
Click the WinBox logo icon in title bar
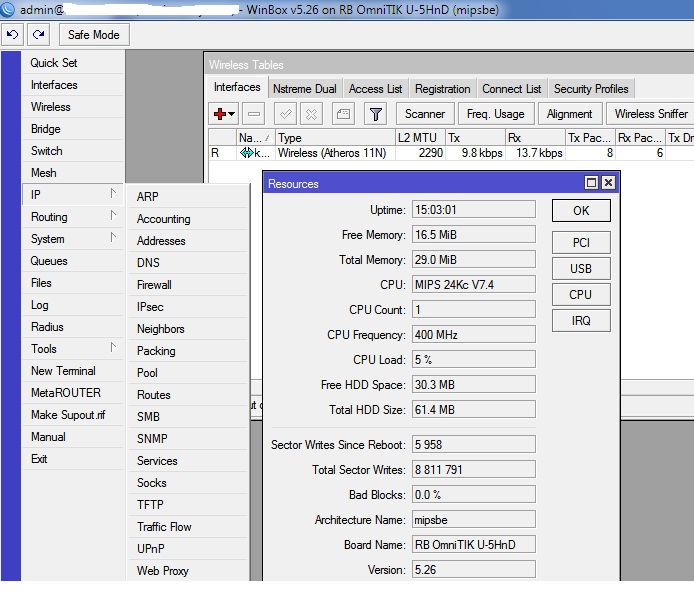[8, 9]
